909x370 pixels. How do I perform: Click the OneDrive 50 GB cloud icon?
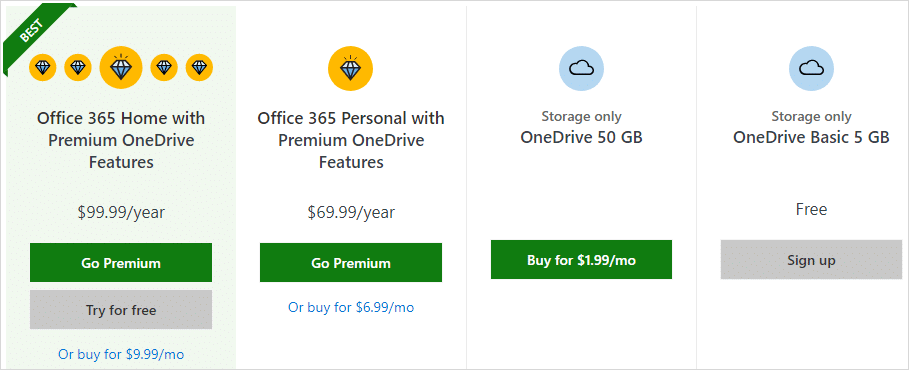[x=581, y=69]
